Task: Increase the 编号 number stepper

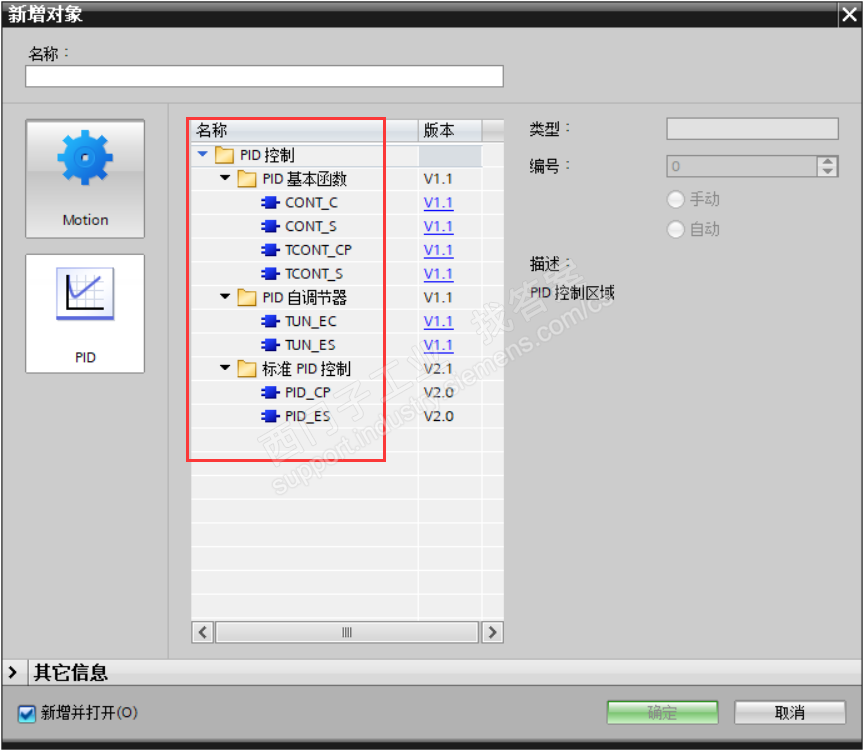Action: [828, 161]
